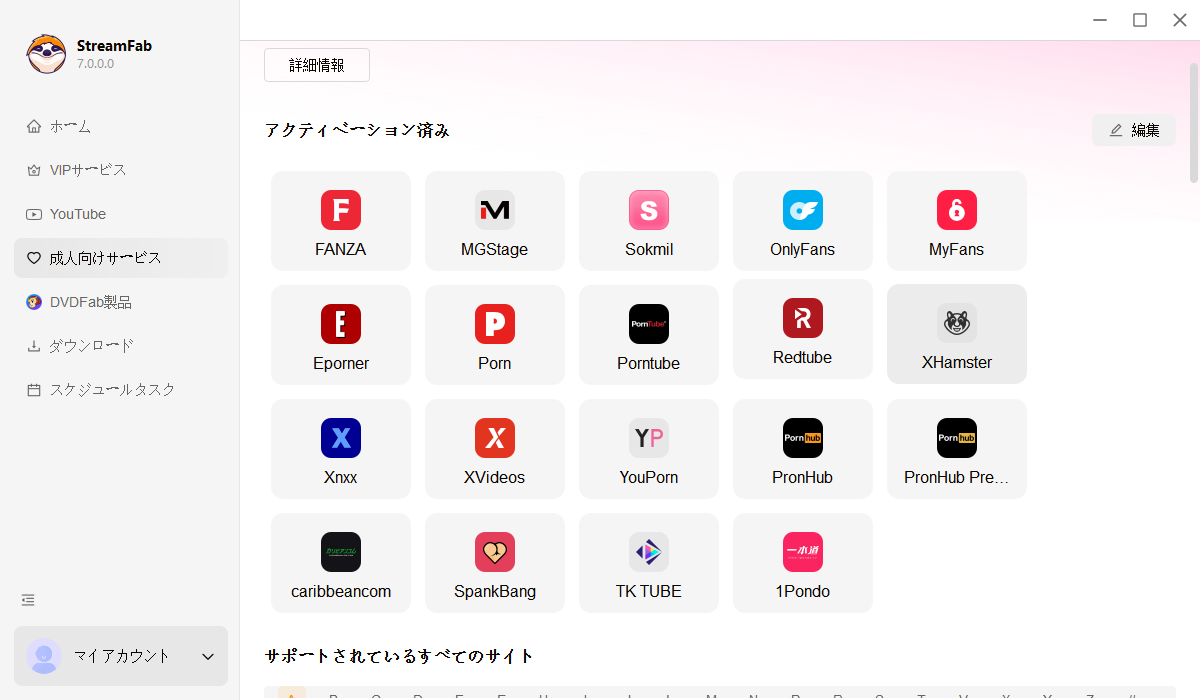Click the Sokmil service icon
The height and width of the screenshot is (700, 1200).
tap(648, 220)
